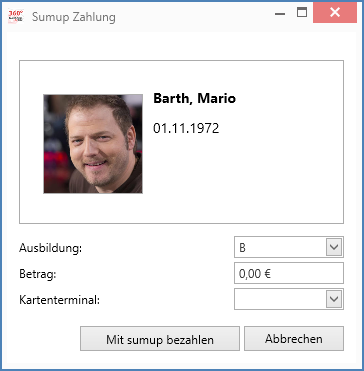Screen dimensions: 364x371
Task: Click the customer photo thumbnail
Action: coord(93,144)
